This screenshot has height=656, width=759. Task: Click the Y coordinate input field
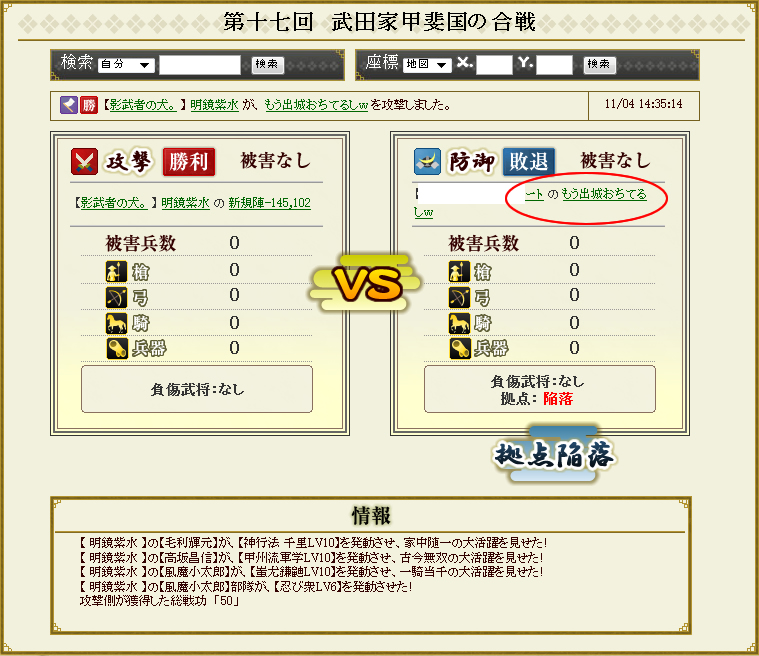[554, 64]
